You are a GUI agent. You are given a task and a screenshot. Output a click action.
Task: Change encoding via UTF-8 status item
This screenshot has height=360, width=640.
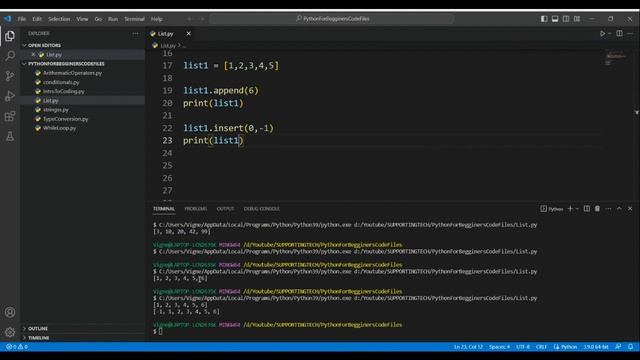(523, 347)
